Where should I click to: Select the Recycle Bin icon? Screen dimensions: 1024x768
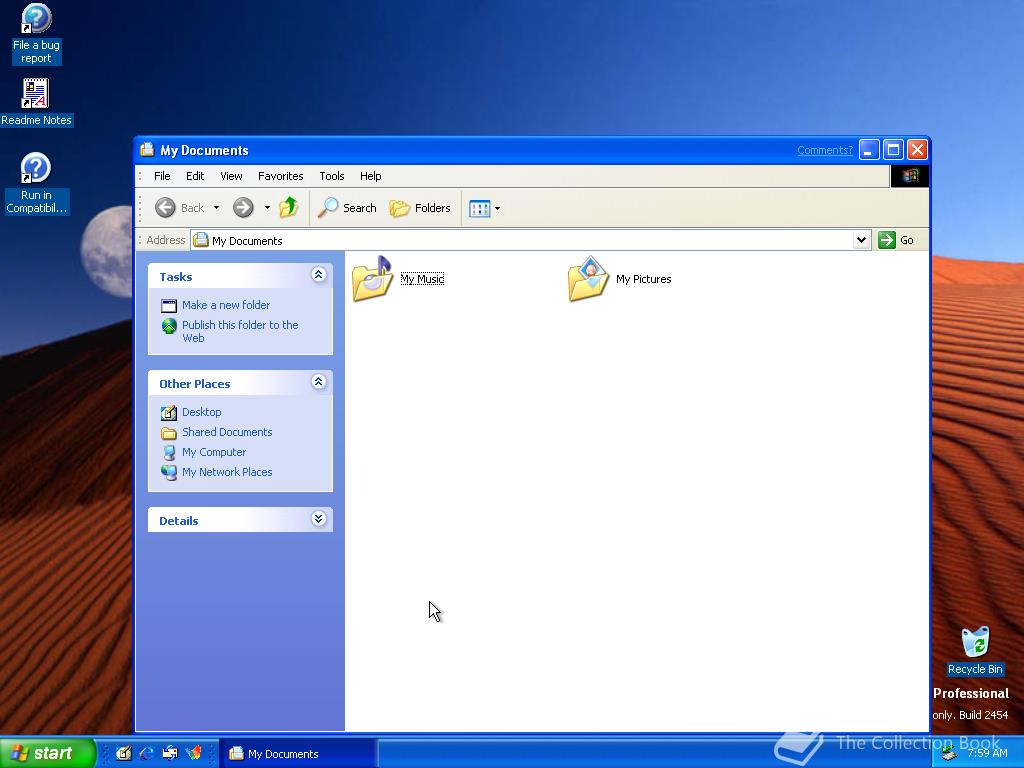tap(975, 652)
